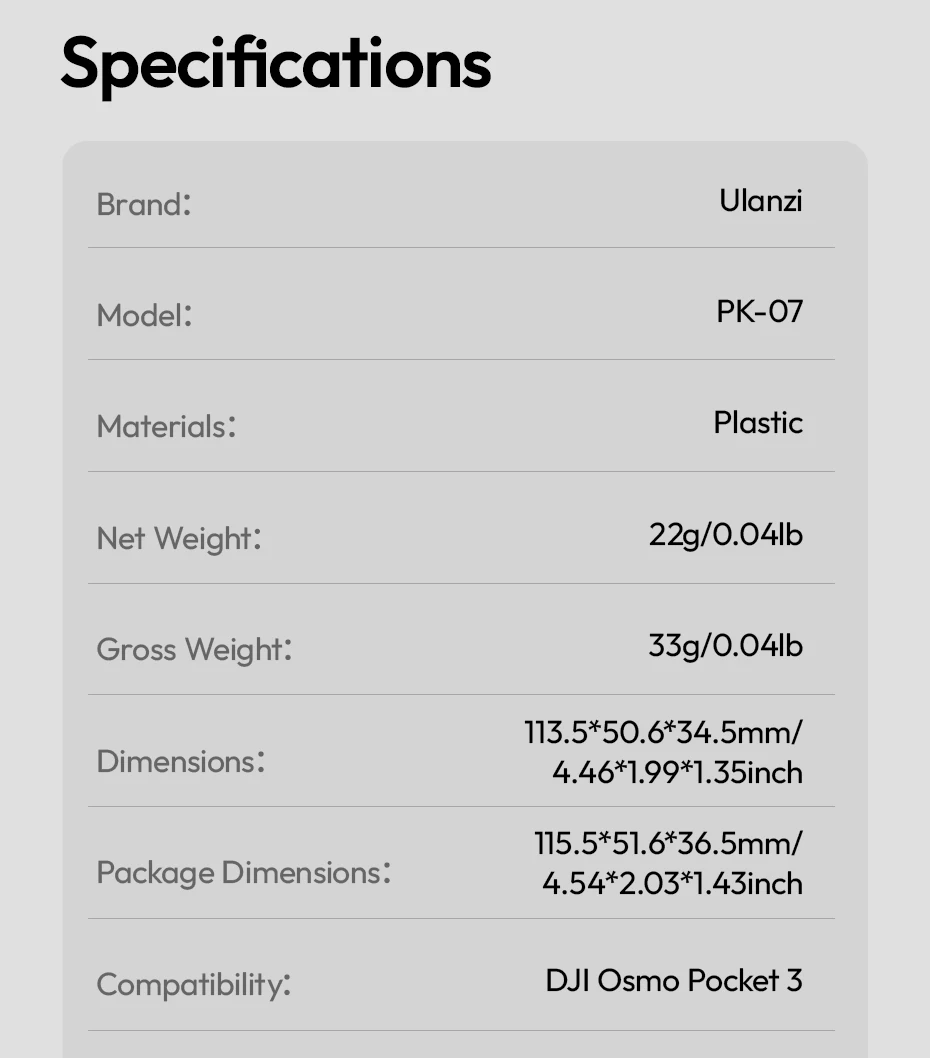Select the Materials label
The height and width of the screenshot is (1058, 930).
pyautogui.click(x=166, y=427)
